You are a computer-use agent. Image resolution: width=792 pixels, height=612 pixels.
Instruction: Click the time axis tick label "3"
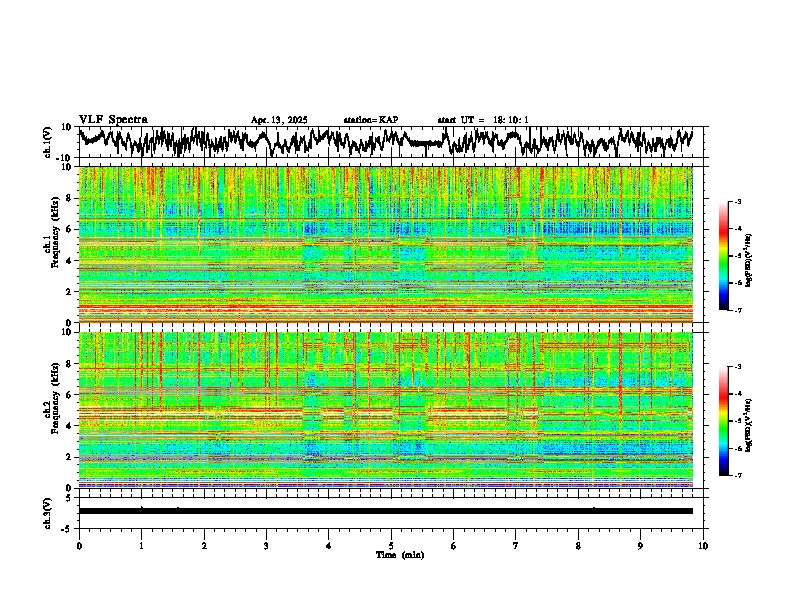[266, 546]
